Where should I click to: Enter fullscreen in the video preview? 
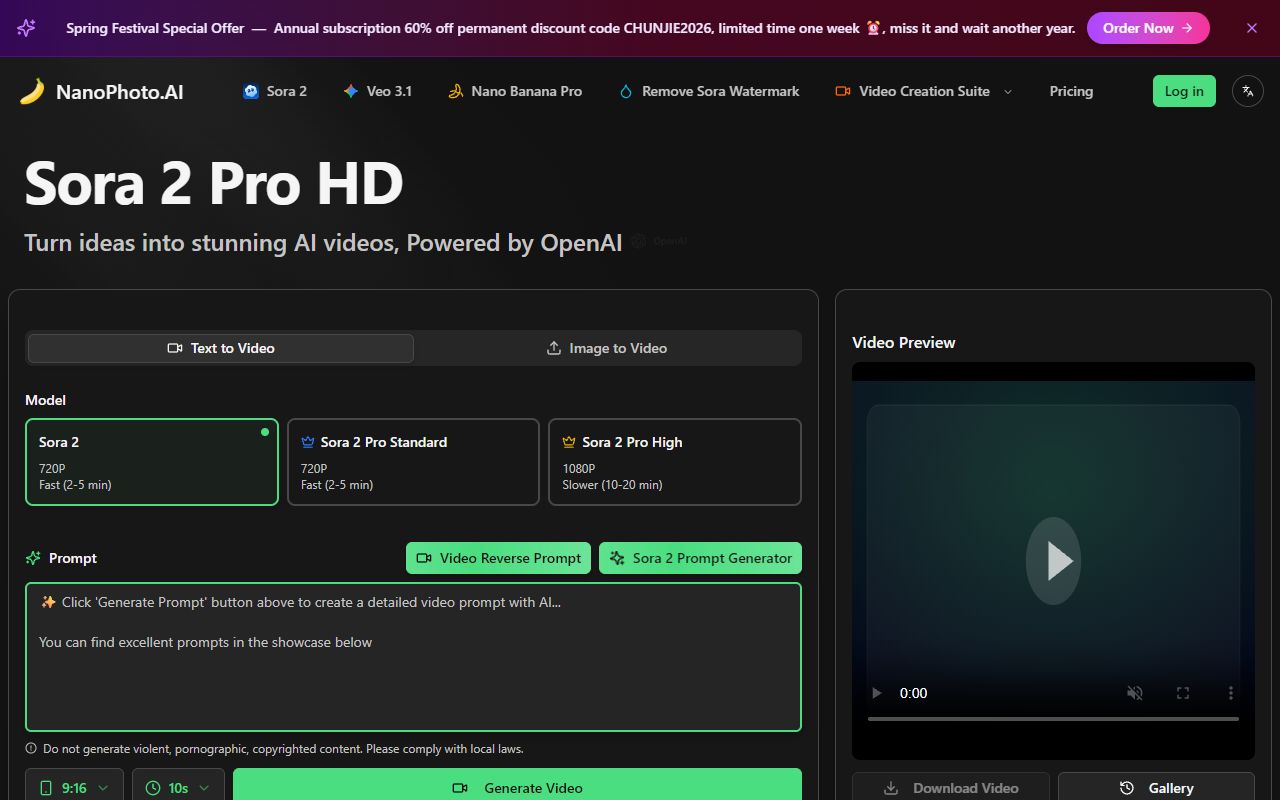[1183, 693]
